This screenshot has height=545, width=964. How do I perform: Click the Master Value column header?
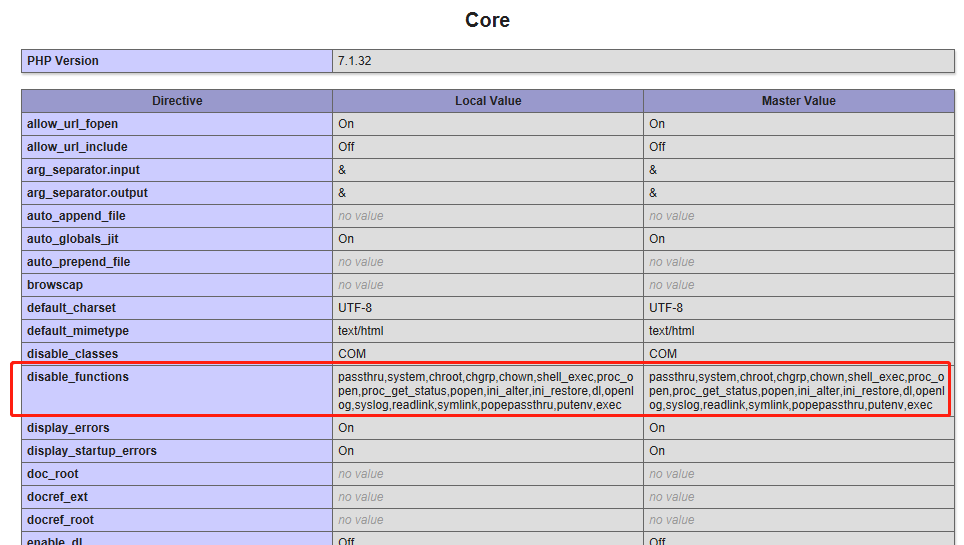tap(799, 101)
